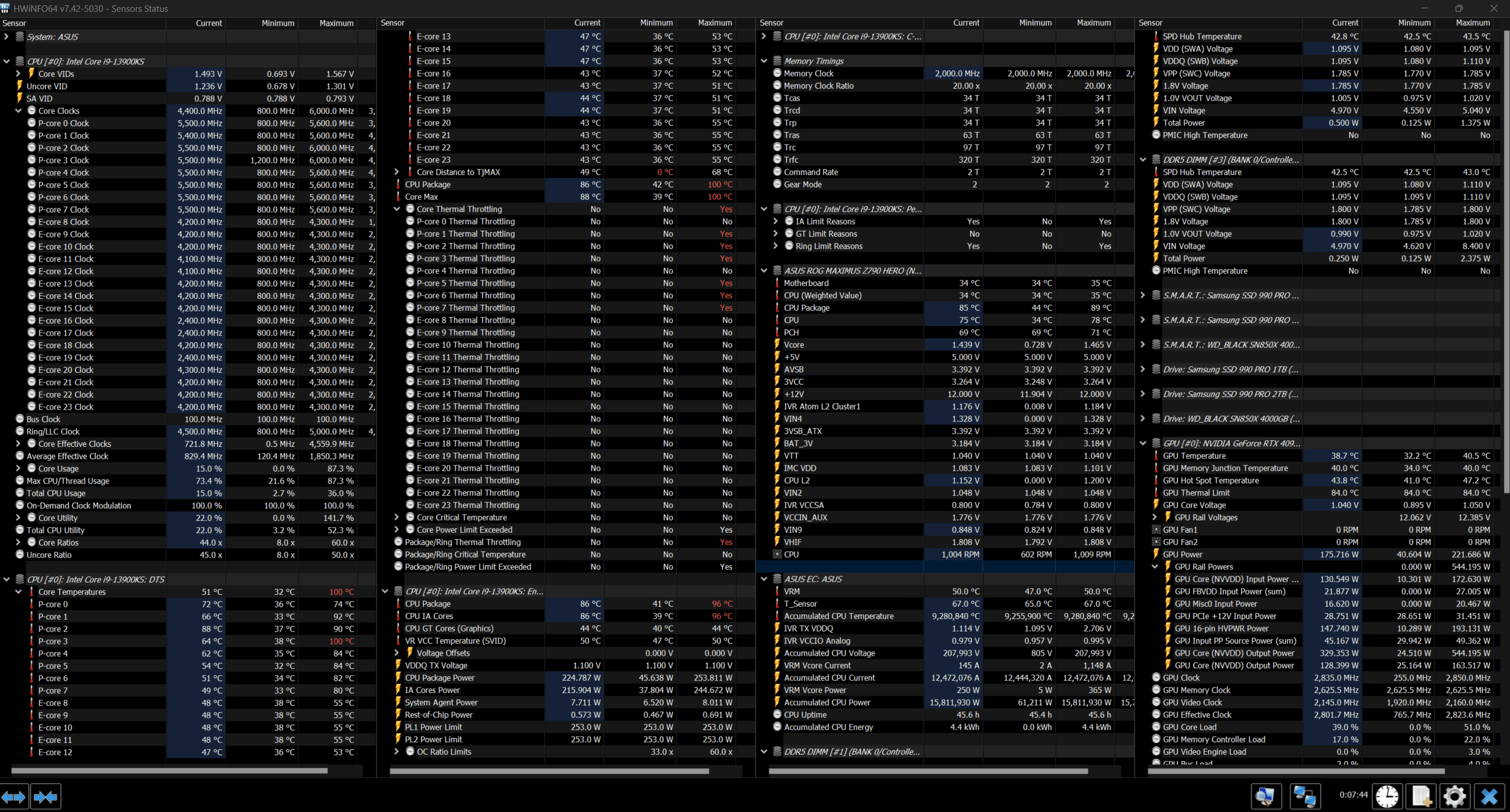Select the PL1 Power Limit row
This screenshot has height=812, width=1510.
(566, 727)
